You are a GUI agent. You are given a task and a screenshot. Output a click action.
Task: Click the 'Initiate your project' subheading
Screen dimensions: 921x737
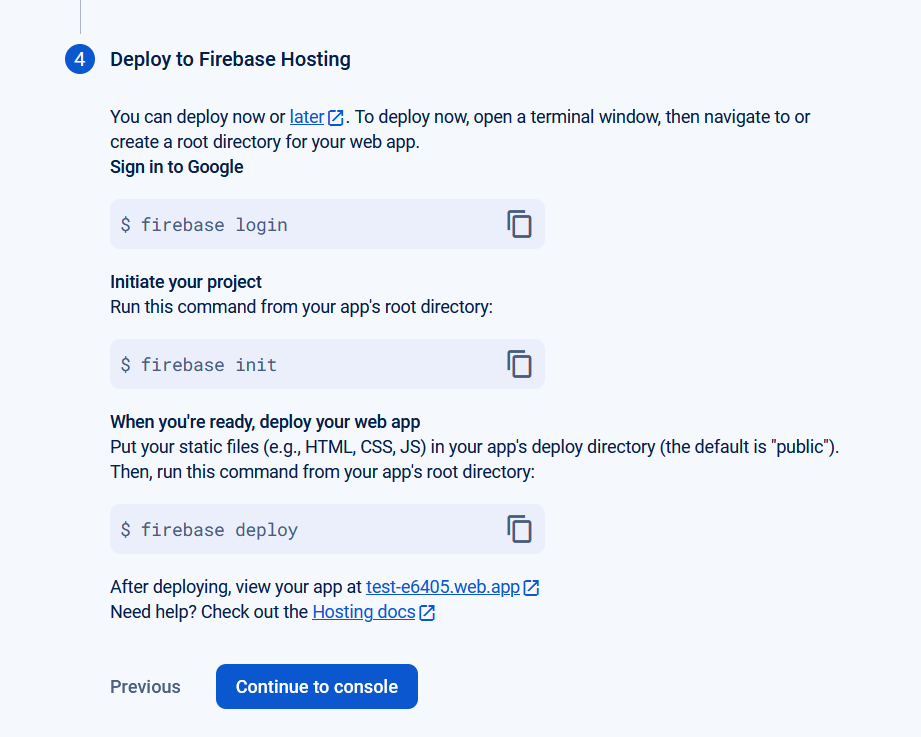click(186, 282)
